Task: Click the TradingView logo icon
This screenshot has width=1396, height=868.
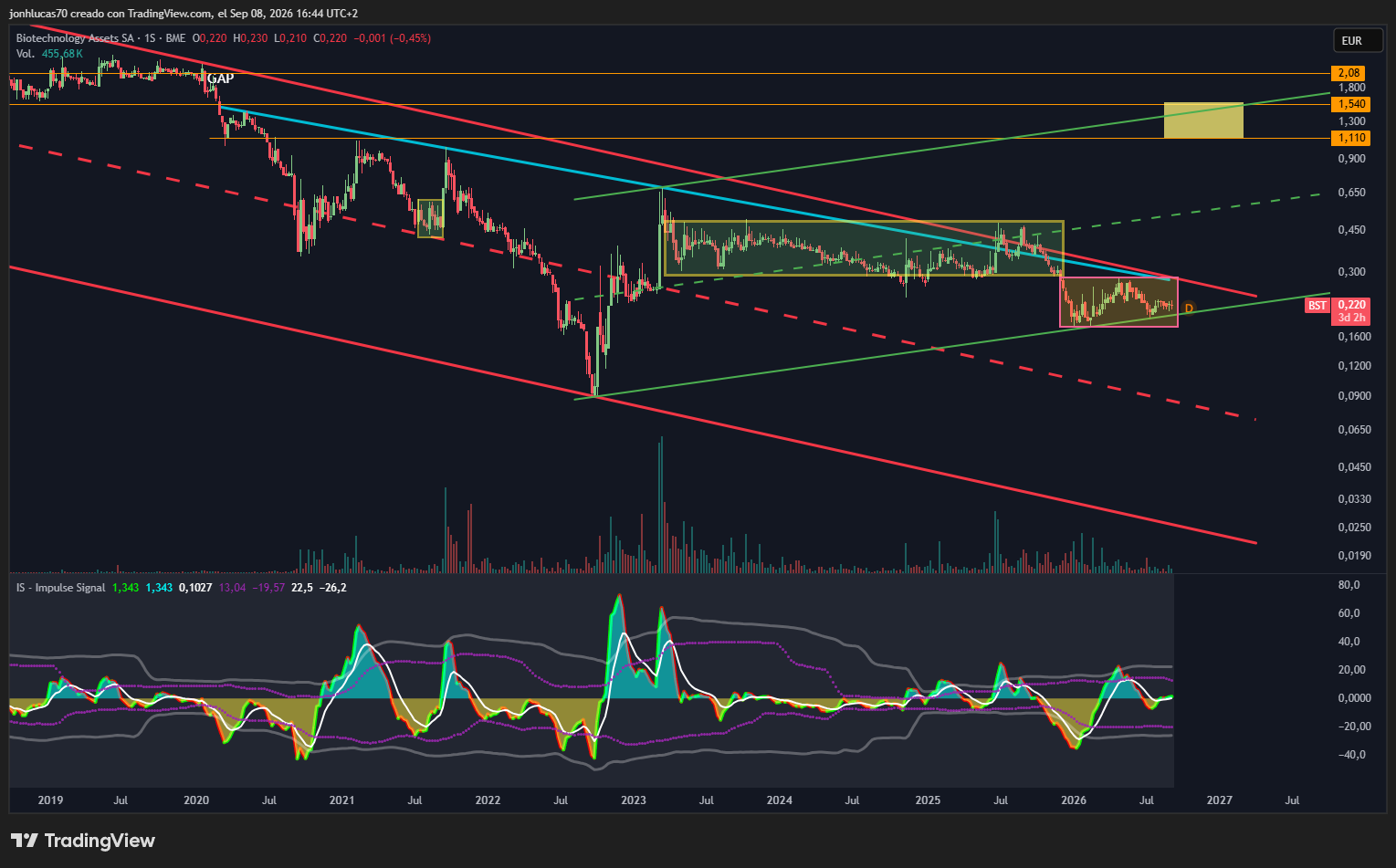Action: (x=25, y=841)
